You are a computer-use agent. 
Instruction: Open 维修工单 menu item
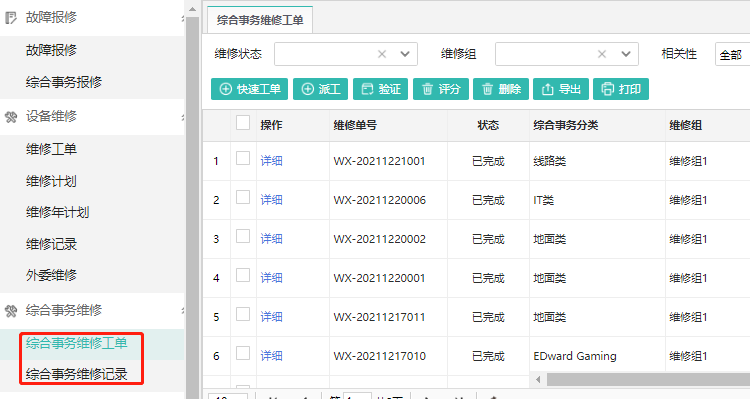(x=51, y=149)
